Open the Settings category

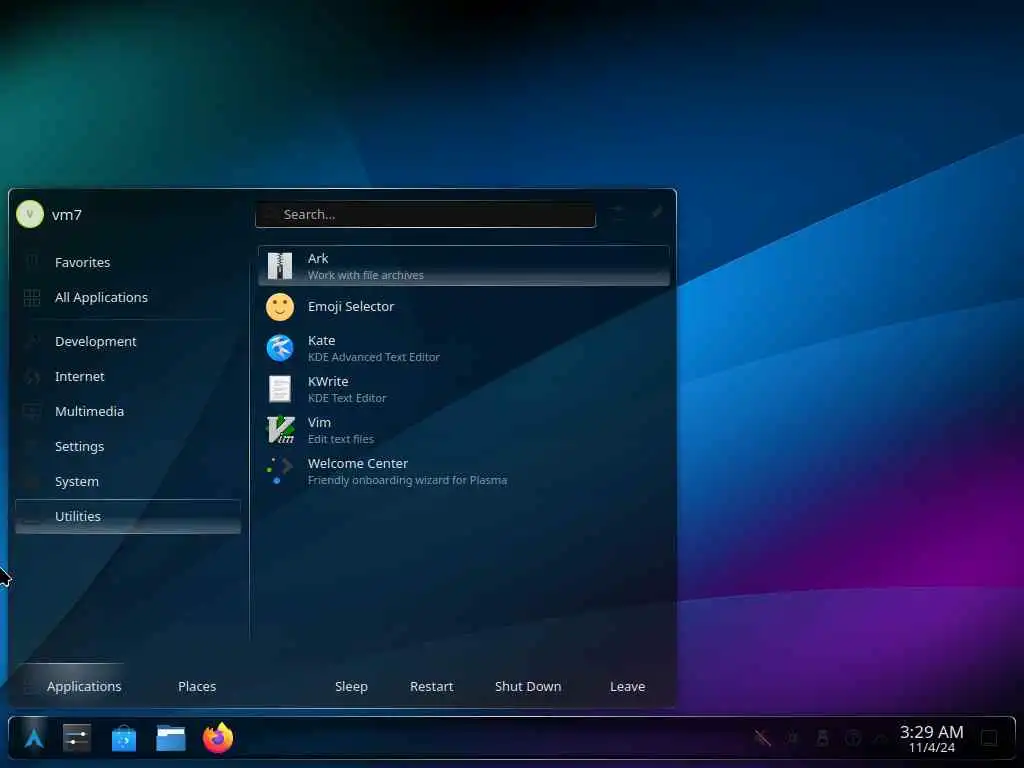click(128, 447)
